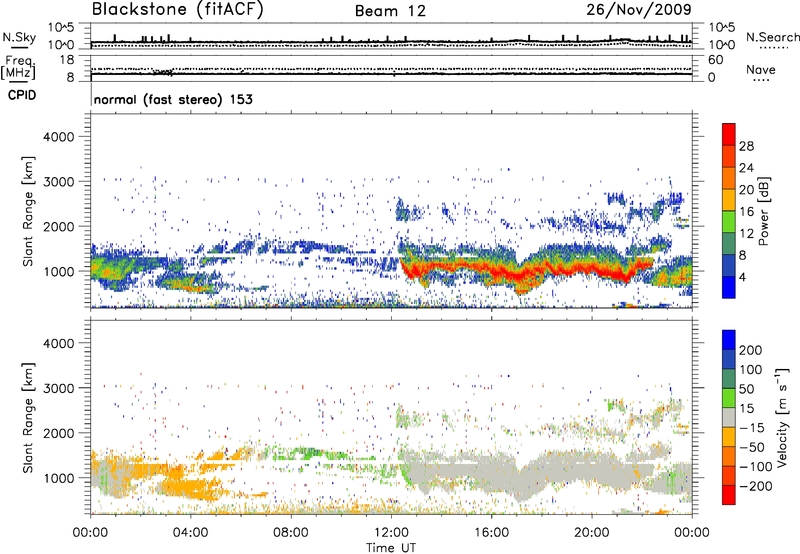Click the '200' velocity colorbar tick label
Viewport: 800px width, 554px height.
751,350
